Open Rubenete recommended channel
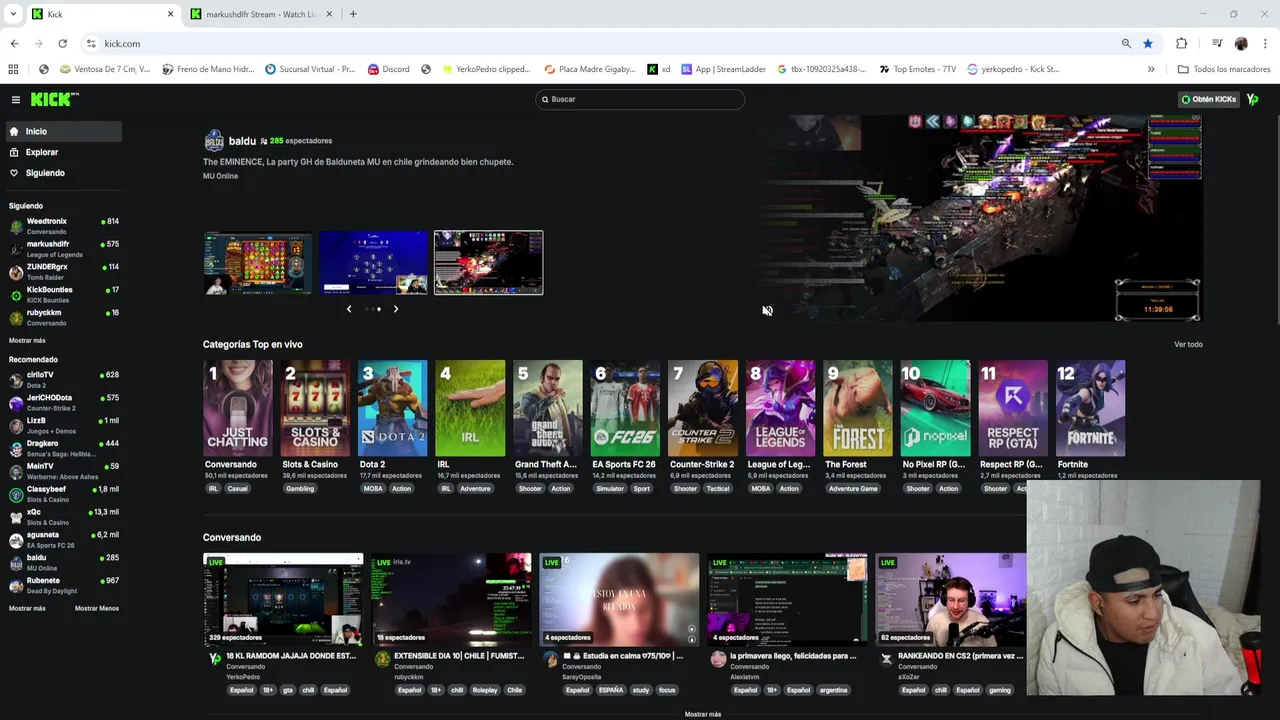1280x720 pixels. 63,585
